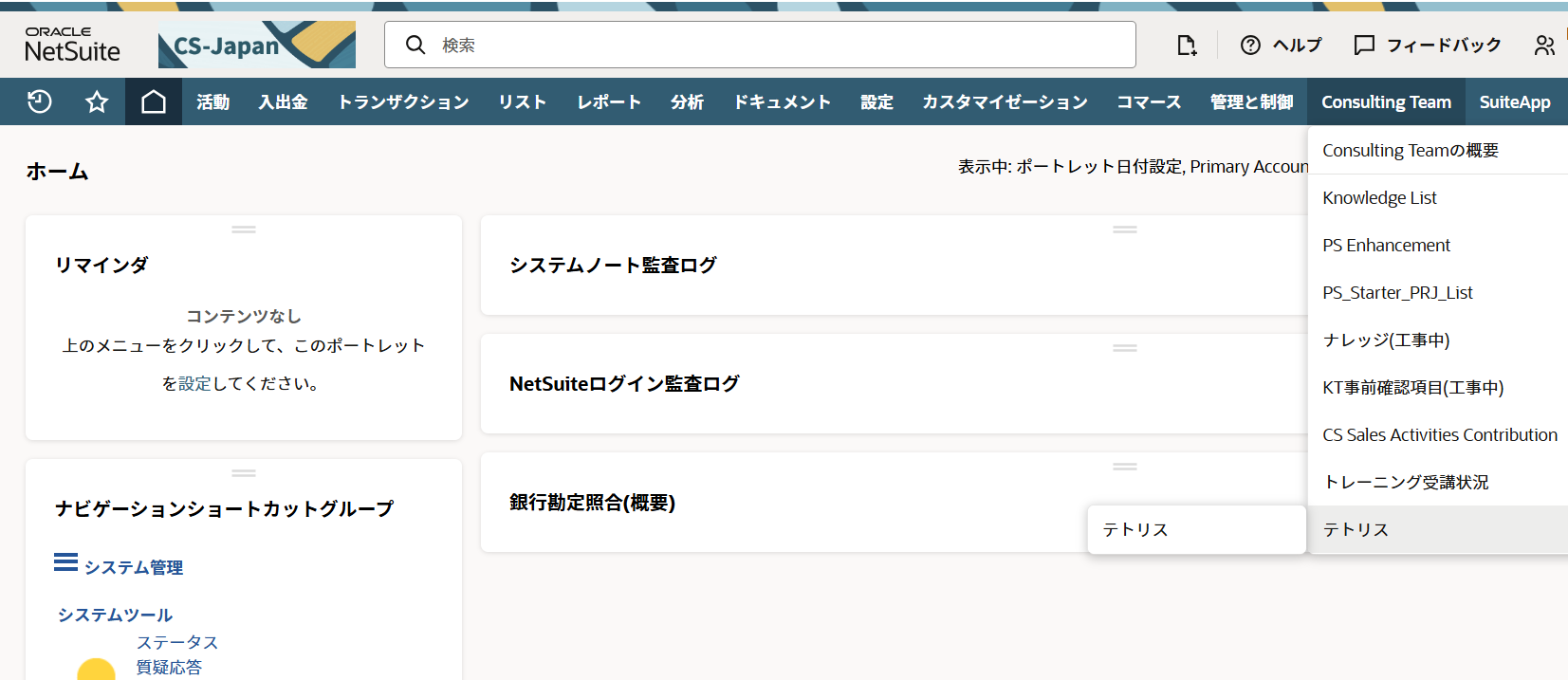Select Consulting Teamの概要 in dropdown
Screen dimensions: 1568x680
click(1437, 150)
